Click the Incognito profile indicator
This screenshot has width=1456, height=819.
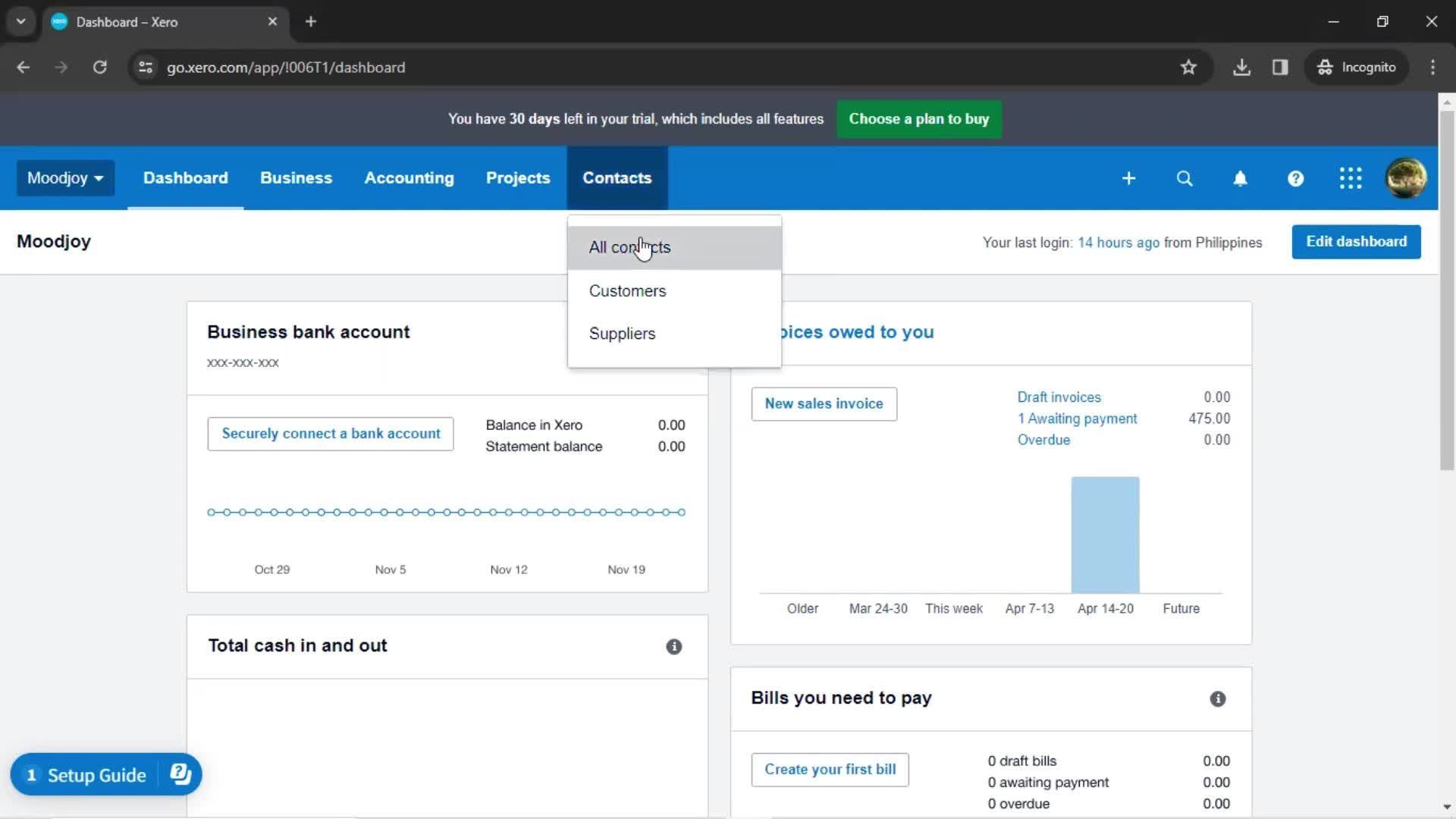1357,67
